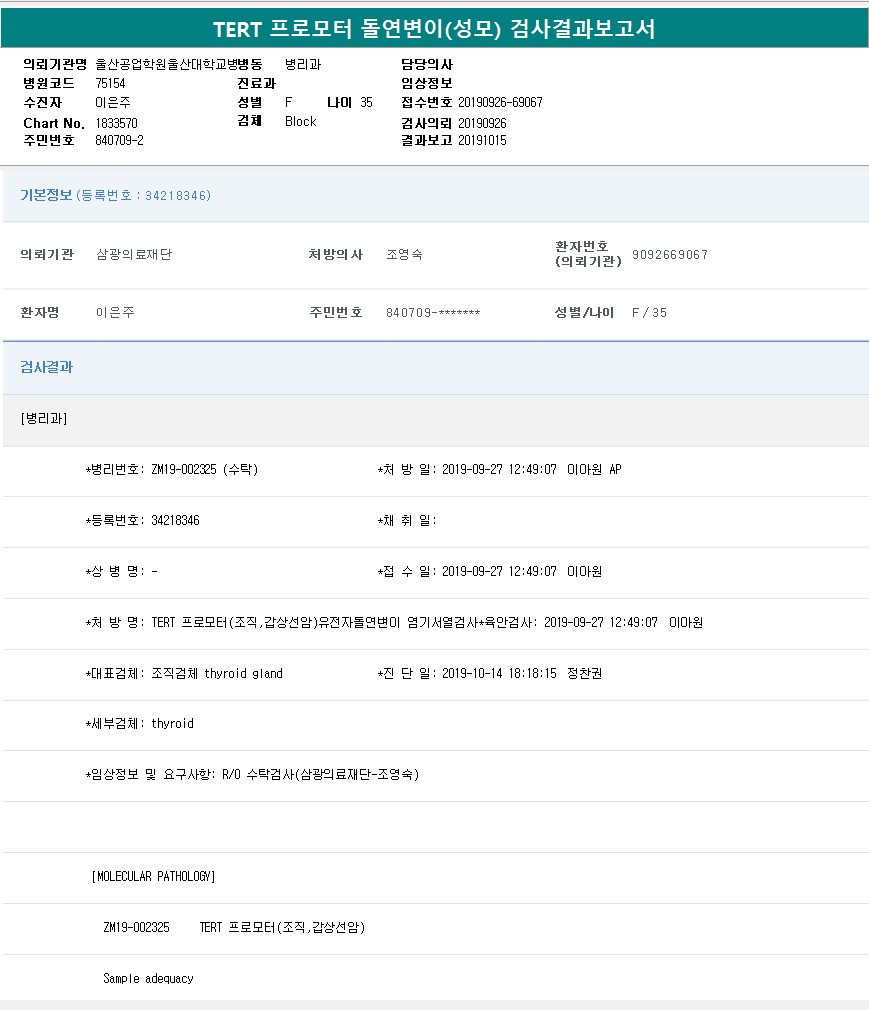Screen dimensions: 869x1010
Task: Select the '[병리과]' row label
Action: tap(44, 419)
